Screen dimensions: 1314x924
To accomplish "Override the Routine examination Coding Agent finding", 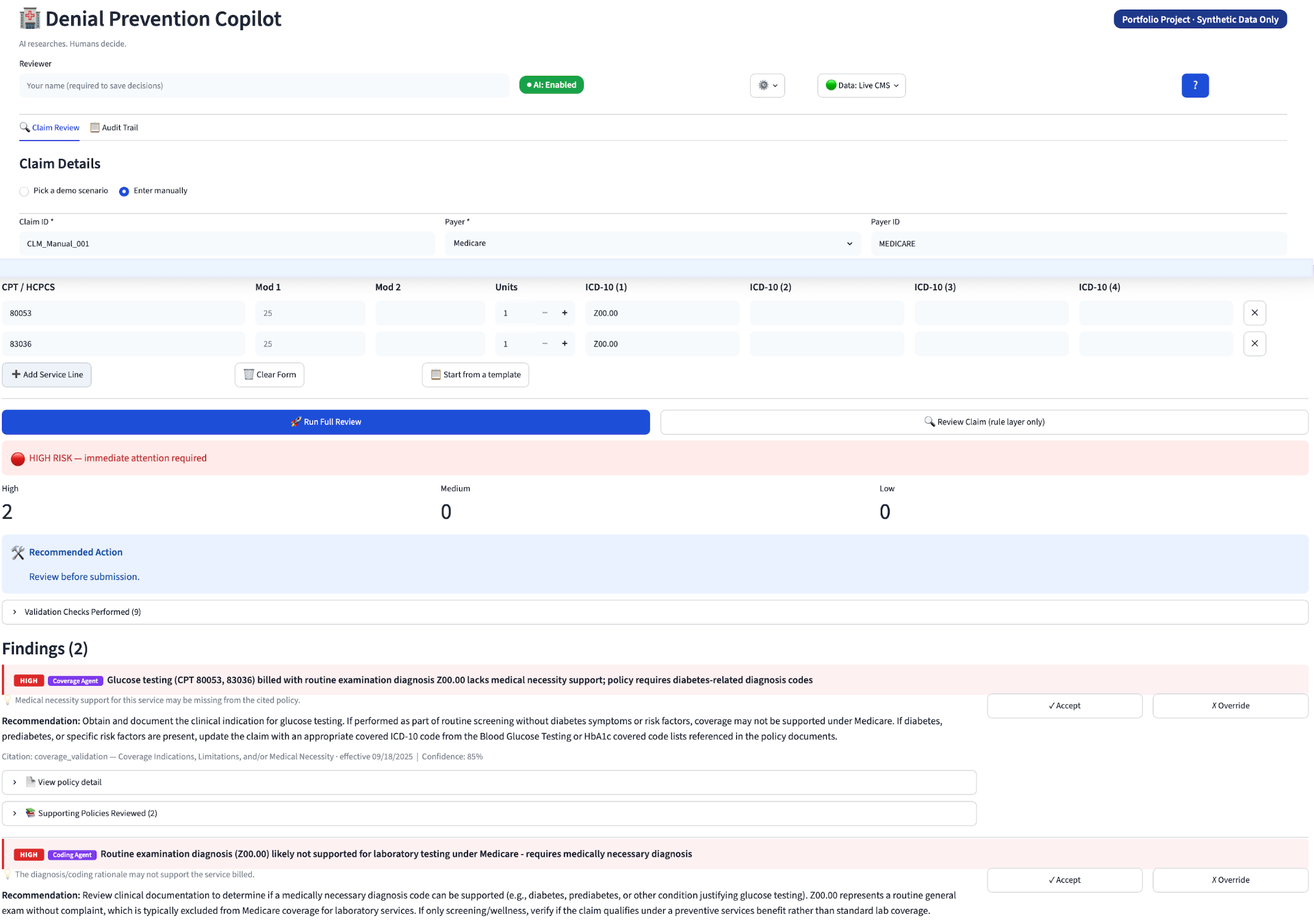I will tap(1231, 880).
